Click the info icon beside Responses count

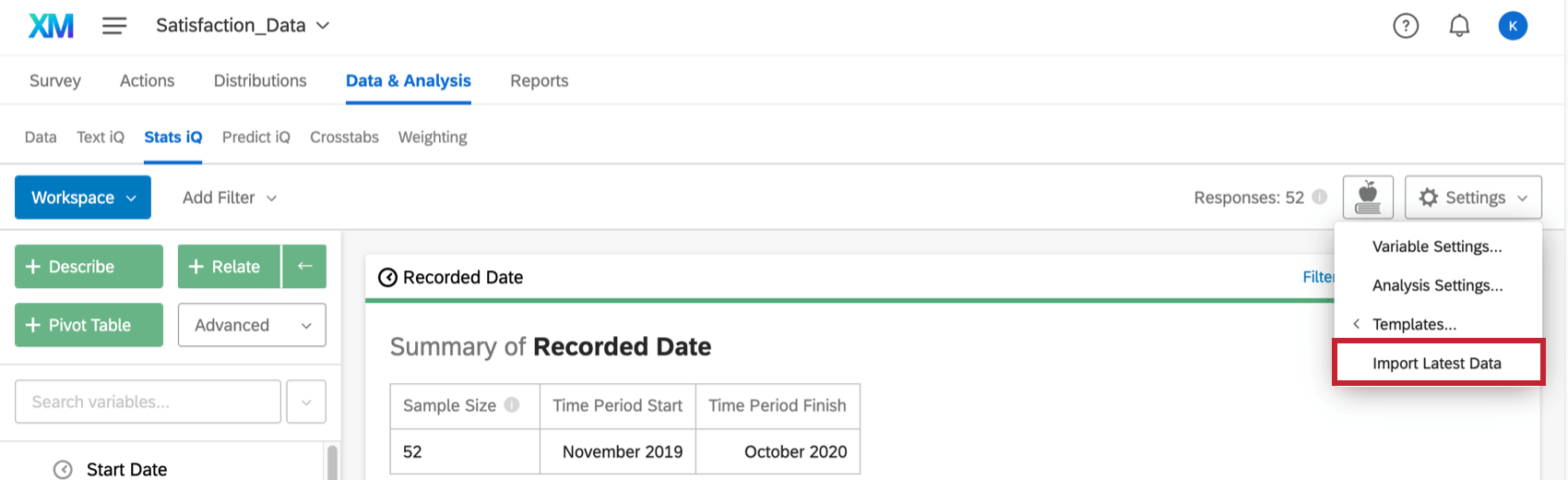coord(1320,197)
